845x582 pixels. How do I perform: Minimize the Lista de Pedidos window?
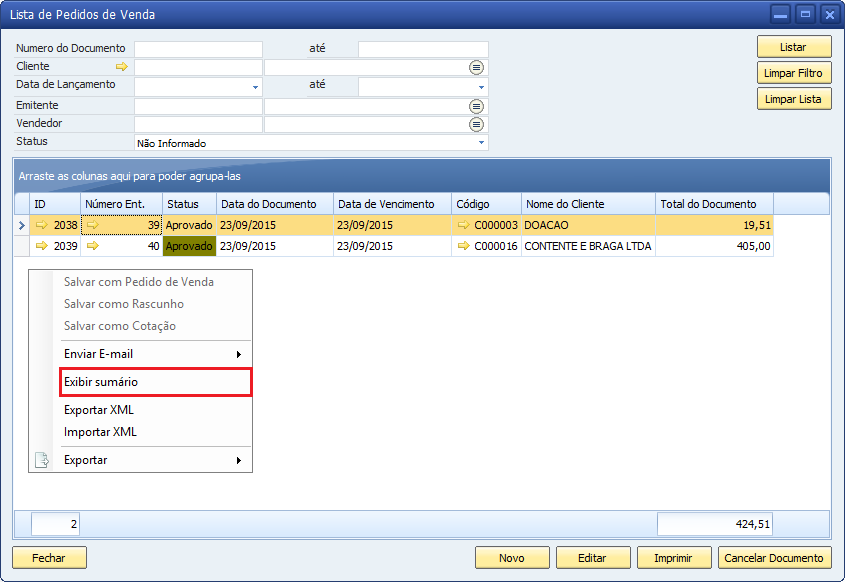780,15
